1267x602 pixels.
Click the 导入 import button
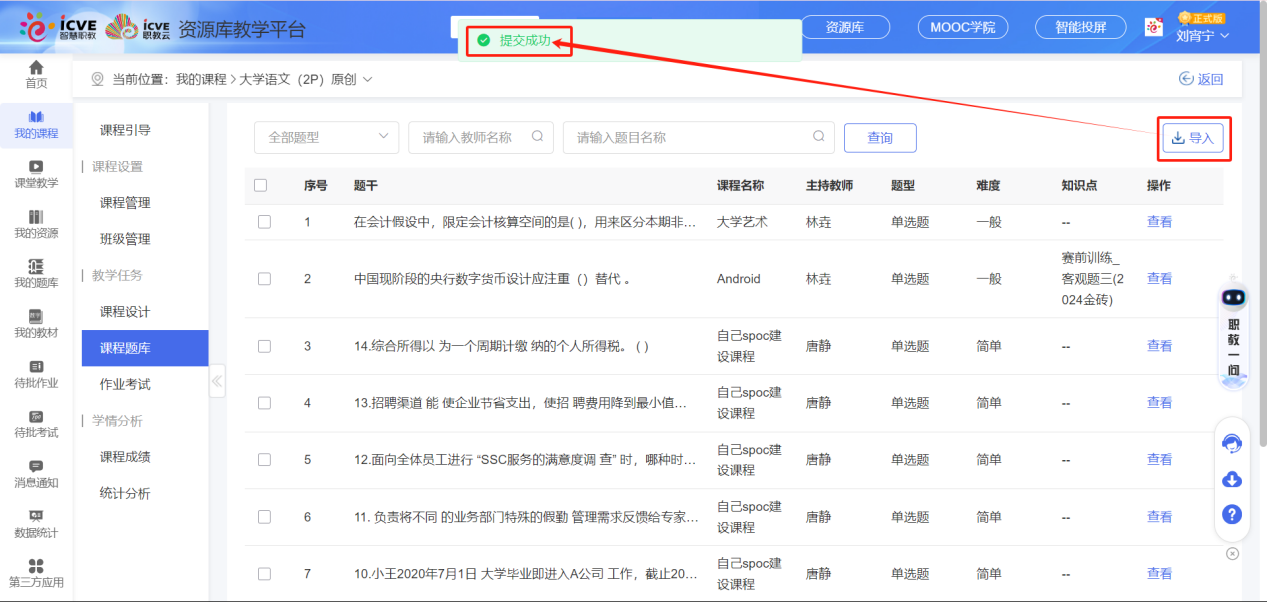(1192, 138)
